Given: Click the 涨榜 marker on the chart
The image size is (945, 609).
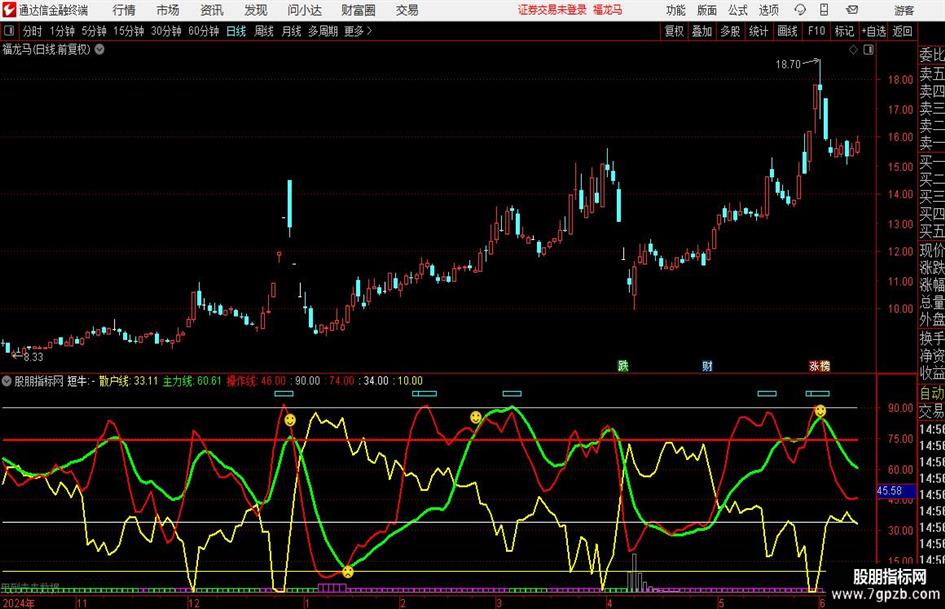Looking at the screenshot, I should click(820, 365).
